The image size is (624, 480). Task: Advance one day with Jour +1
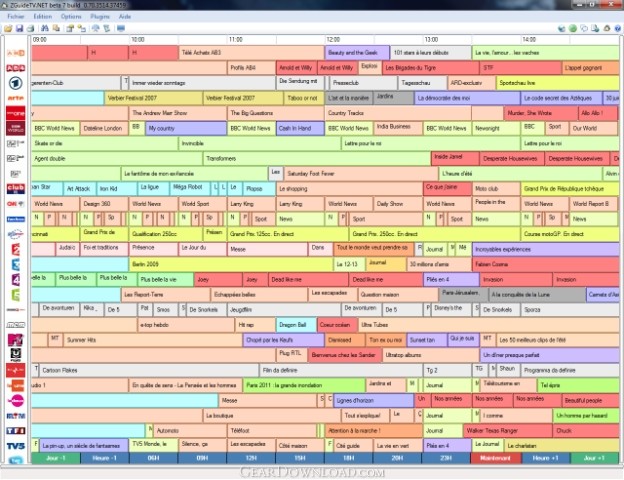coord(595,458)
